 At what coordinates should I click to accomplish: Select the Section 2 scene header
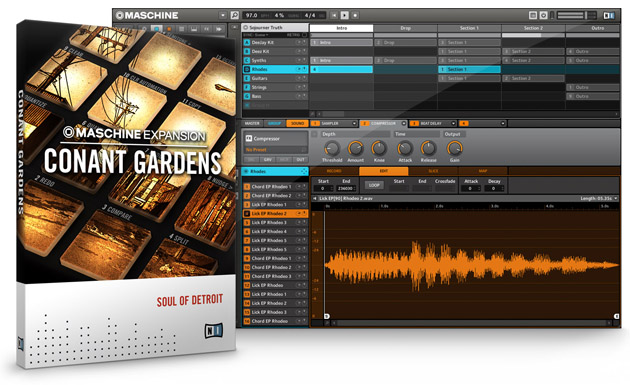pyautogui.click(x=533, y=28)
